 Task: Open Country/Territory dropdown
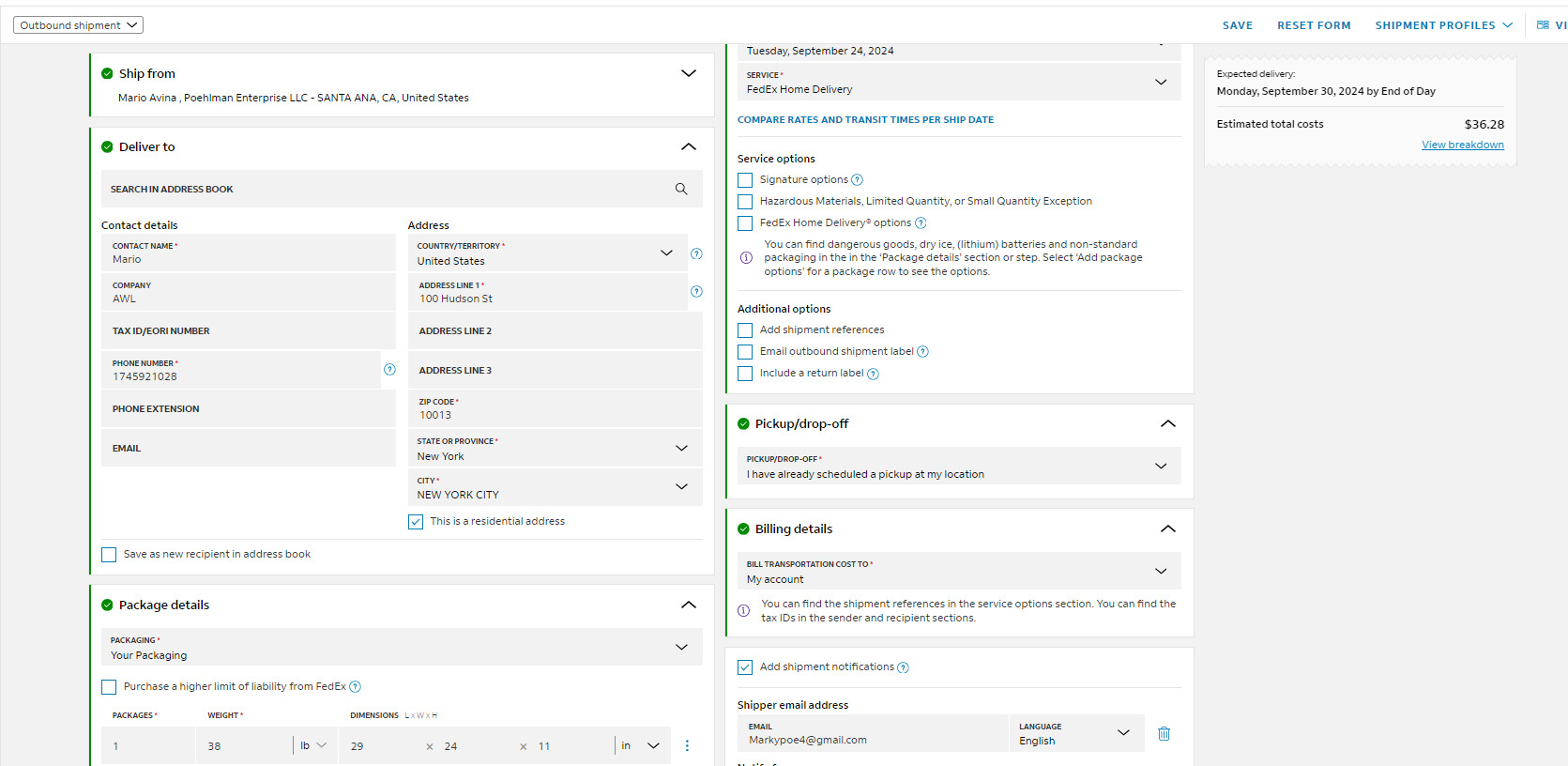tap(548, 253)
